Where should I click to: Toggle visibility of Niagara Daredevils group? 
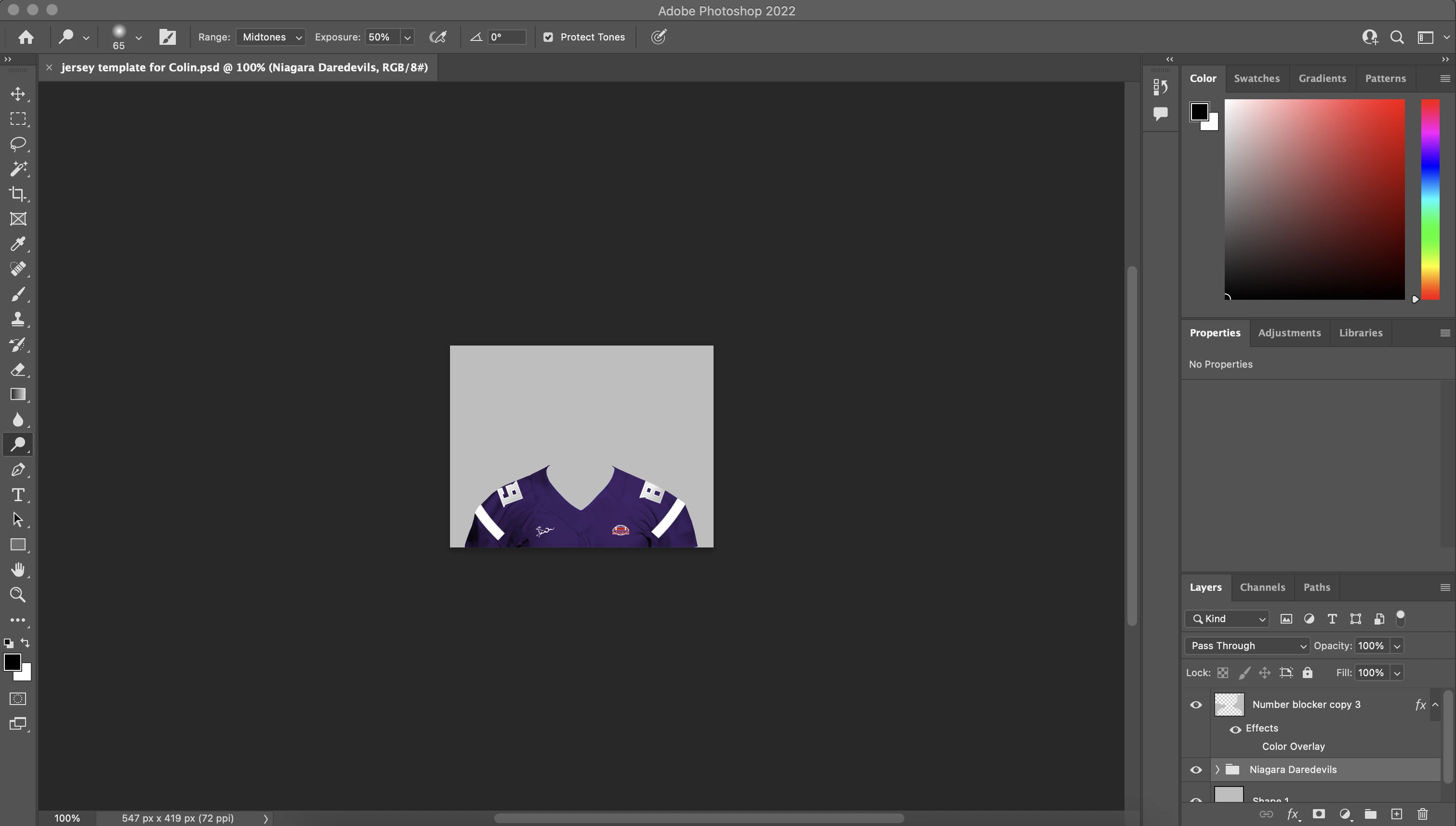point(1196,770)
